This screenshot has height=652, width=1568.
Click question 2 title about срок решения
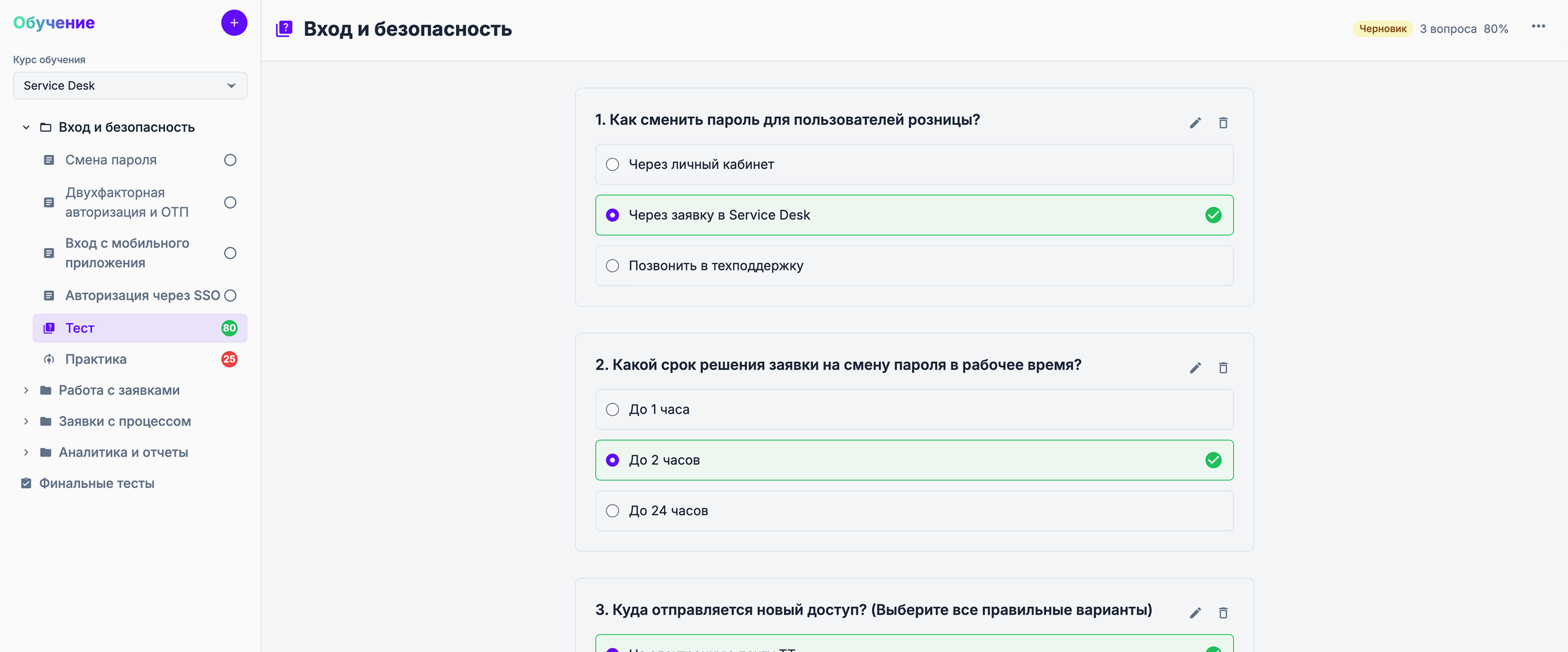tap(838, 365)
